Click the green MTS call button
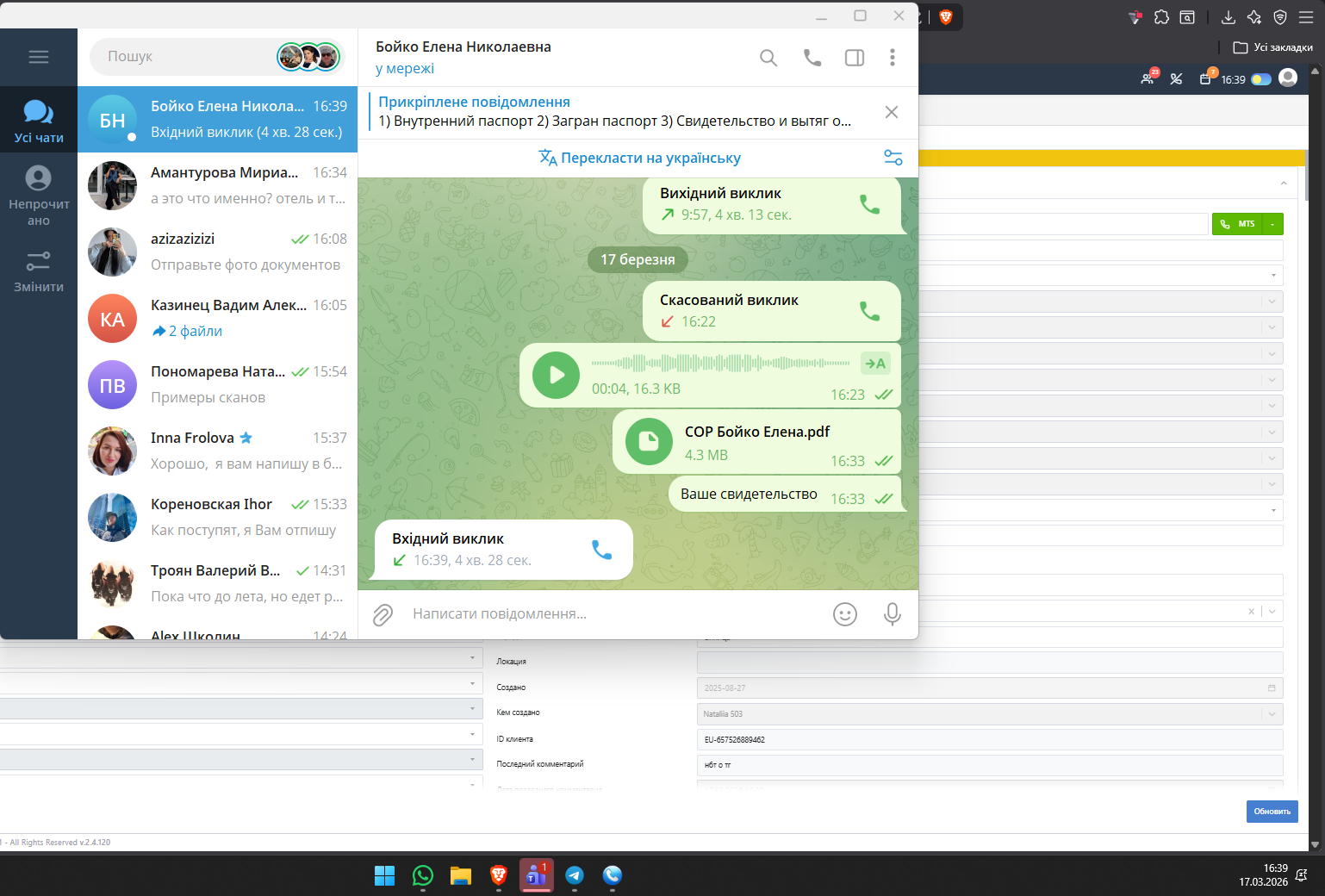Viewport: 1325px width, 896px height. coord(1237,224)
